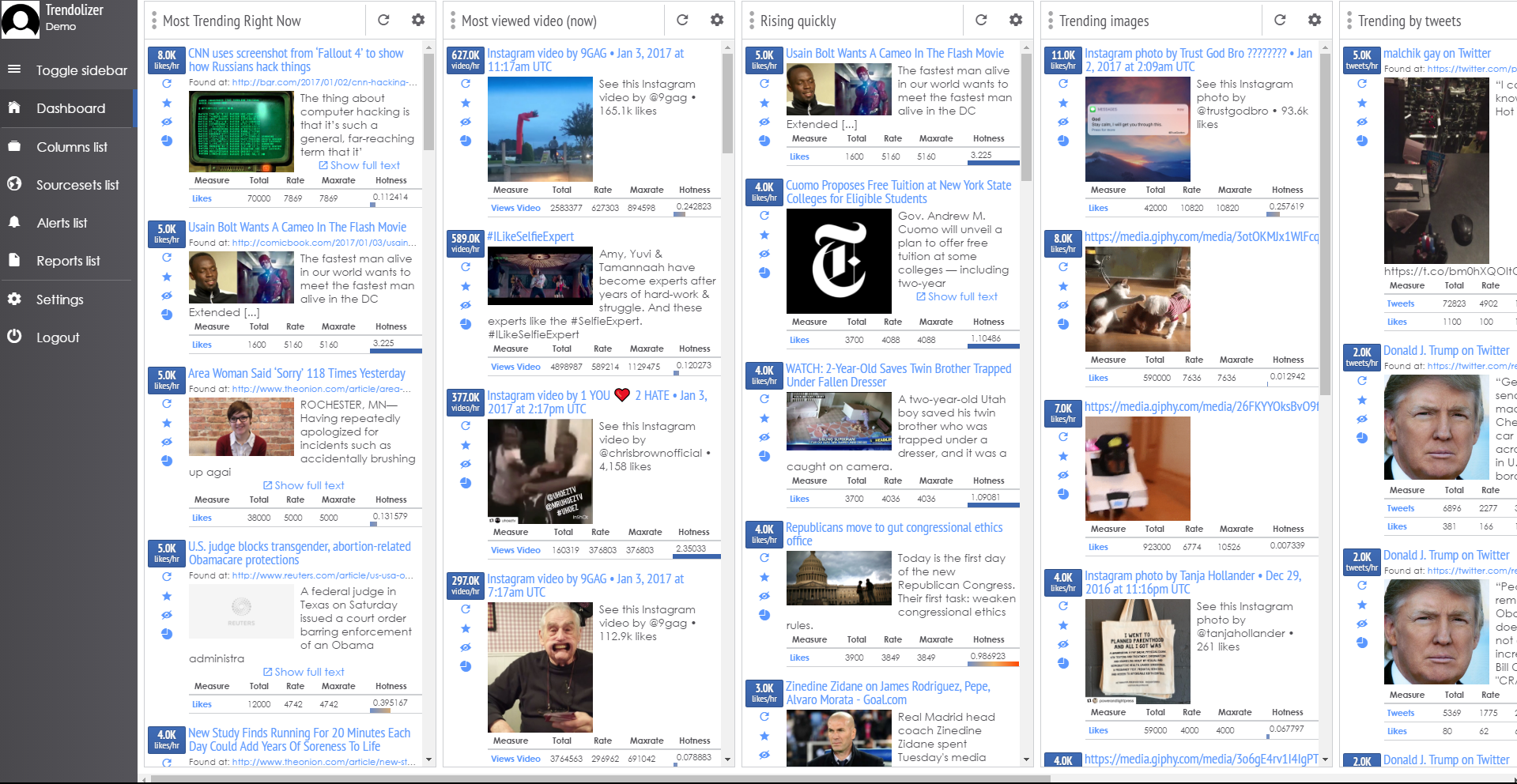Click hotness bar of Republicans ethics item
Viewport: 1517px width, 784px height.
[994, 665]
